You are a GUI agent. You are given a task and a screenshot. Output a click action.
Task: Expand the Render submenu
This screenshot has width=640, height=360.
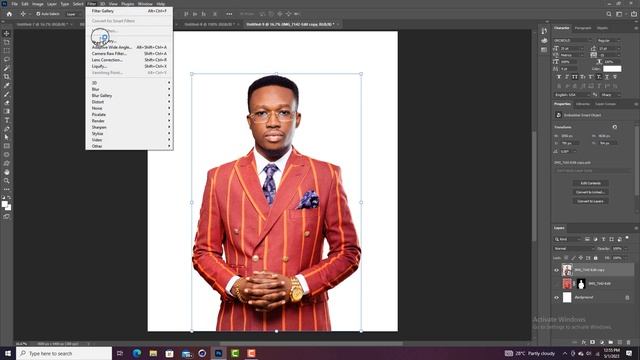(x=129, y=121)
